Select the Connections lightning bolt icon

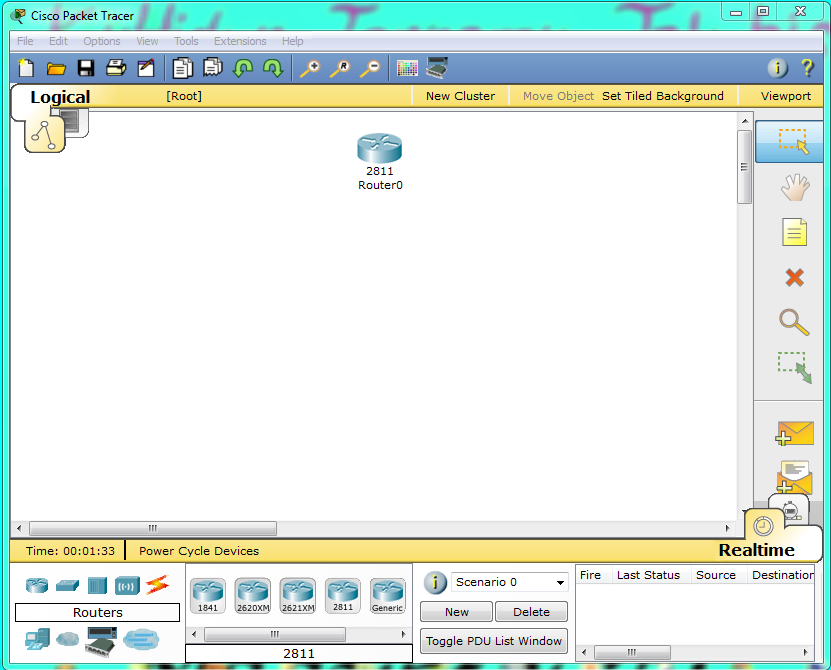[157, 585]
